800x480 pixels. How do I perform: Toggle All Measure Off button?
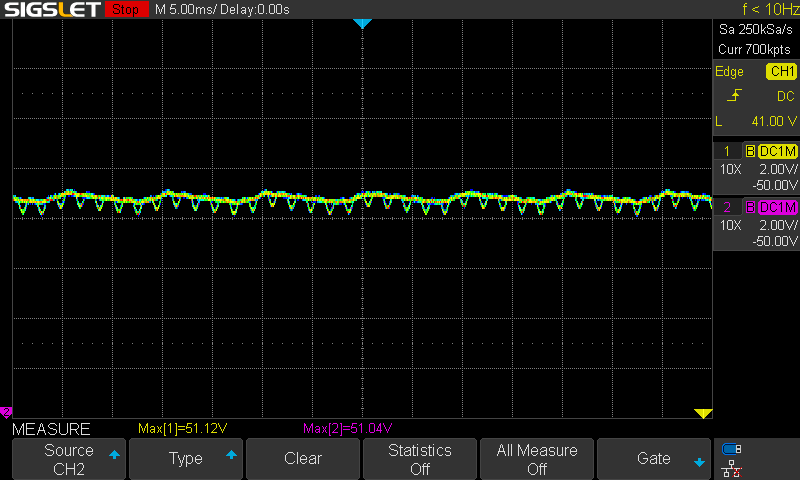pyautogui.click(x=537, y=459)
